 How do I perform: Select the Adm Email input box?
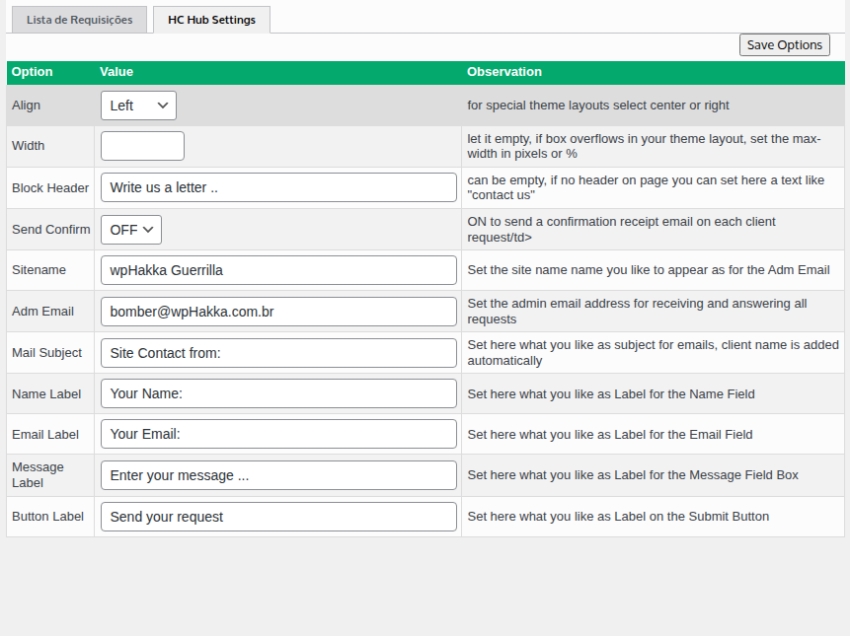coord(278,311)
